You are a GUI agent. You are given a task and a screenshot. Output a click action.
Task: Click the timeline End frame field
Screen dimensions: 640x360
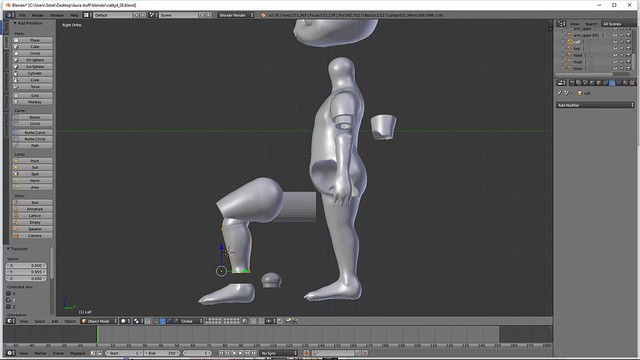[162, 353]
